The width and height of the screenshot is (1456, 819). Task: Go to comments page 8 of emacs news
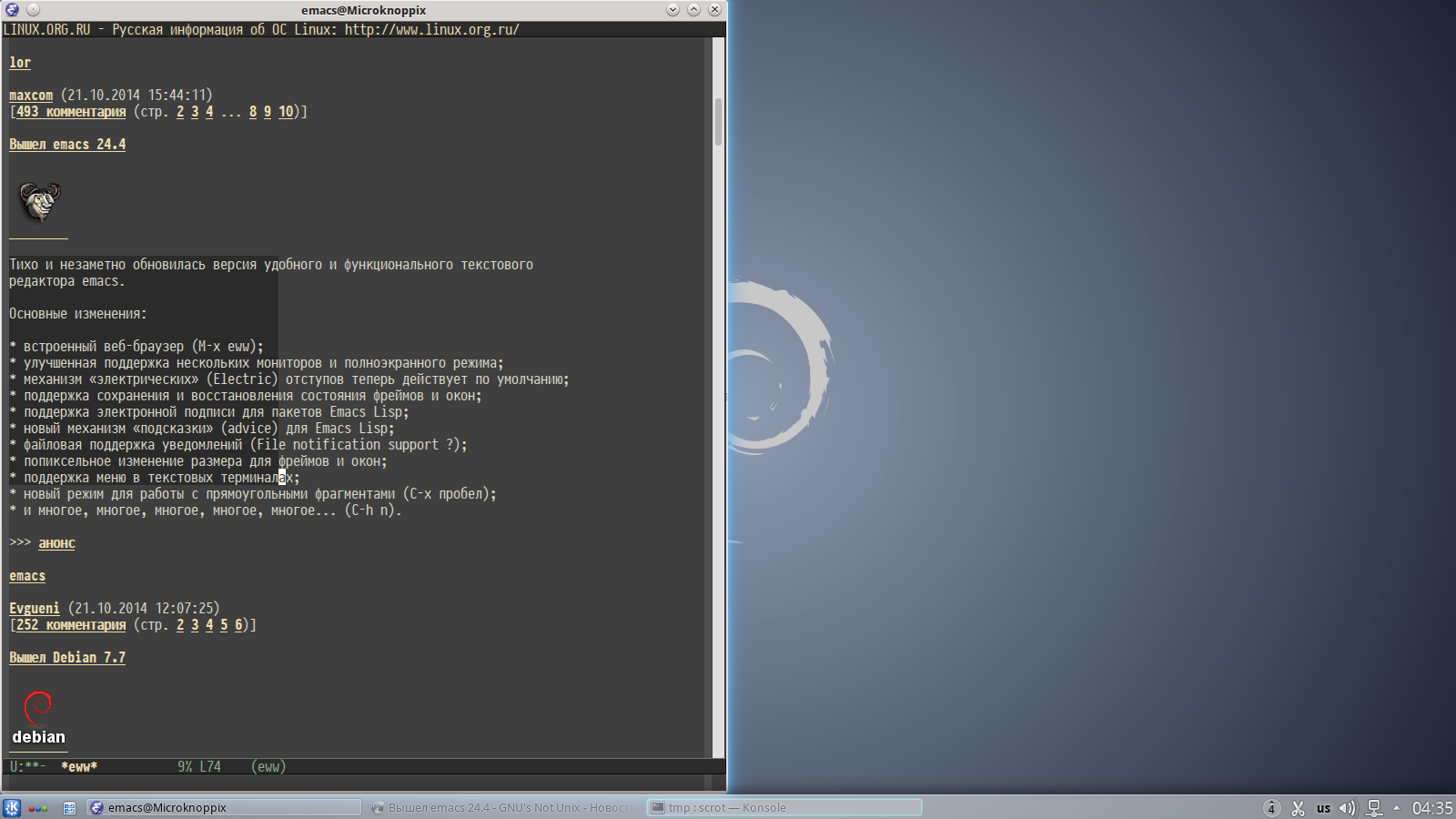253,111
